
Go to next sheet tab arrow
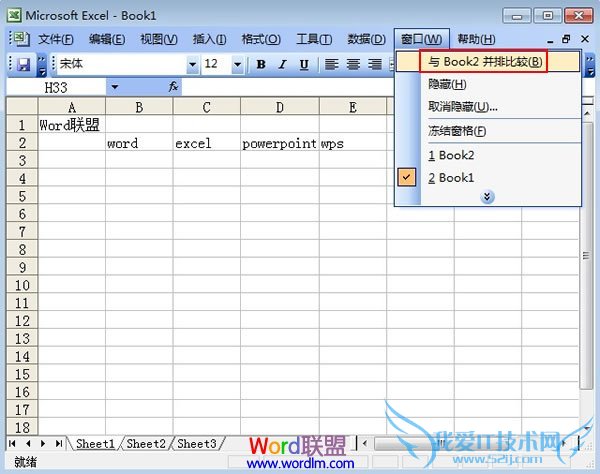pyautogui.click(x=43, y=443)
